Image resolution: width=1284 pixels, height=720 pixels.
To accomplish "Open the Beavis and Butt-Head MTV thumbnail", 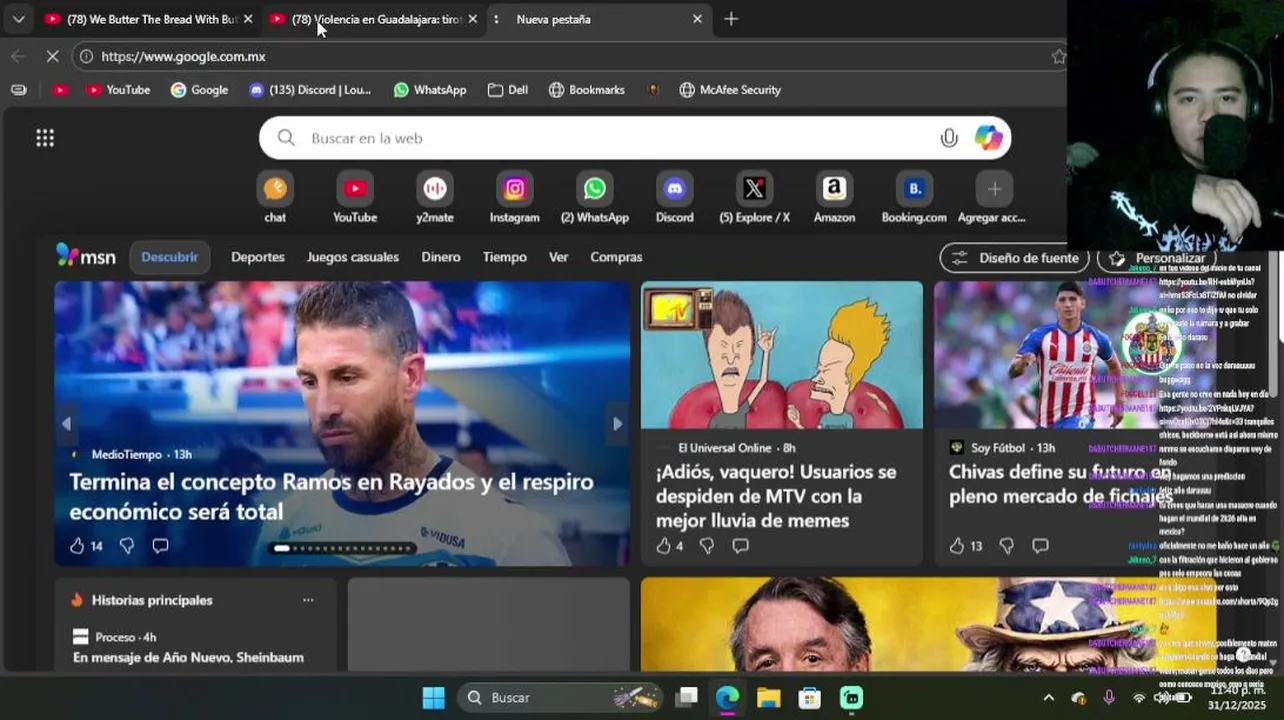I will point(782,355).
